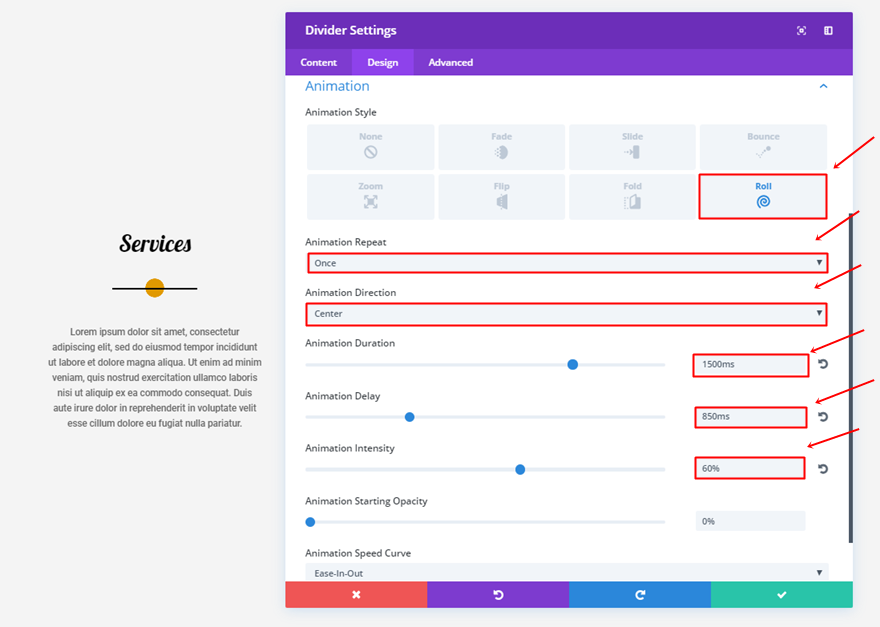Select the Bounce animation style

tap(763, 147)
